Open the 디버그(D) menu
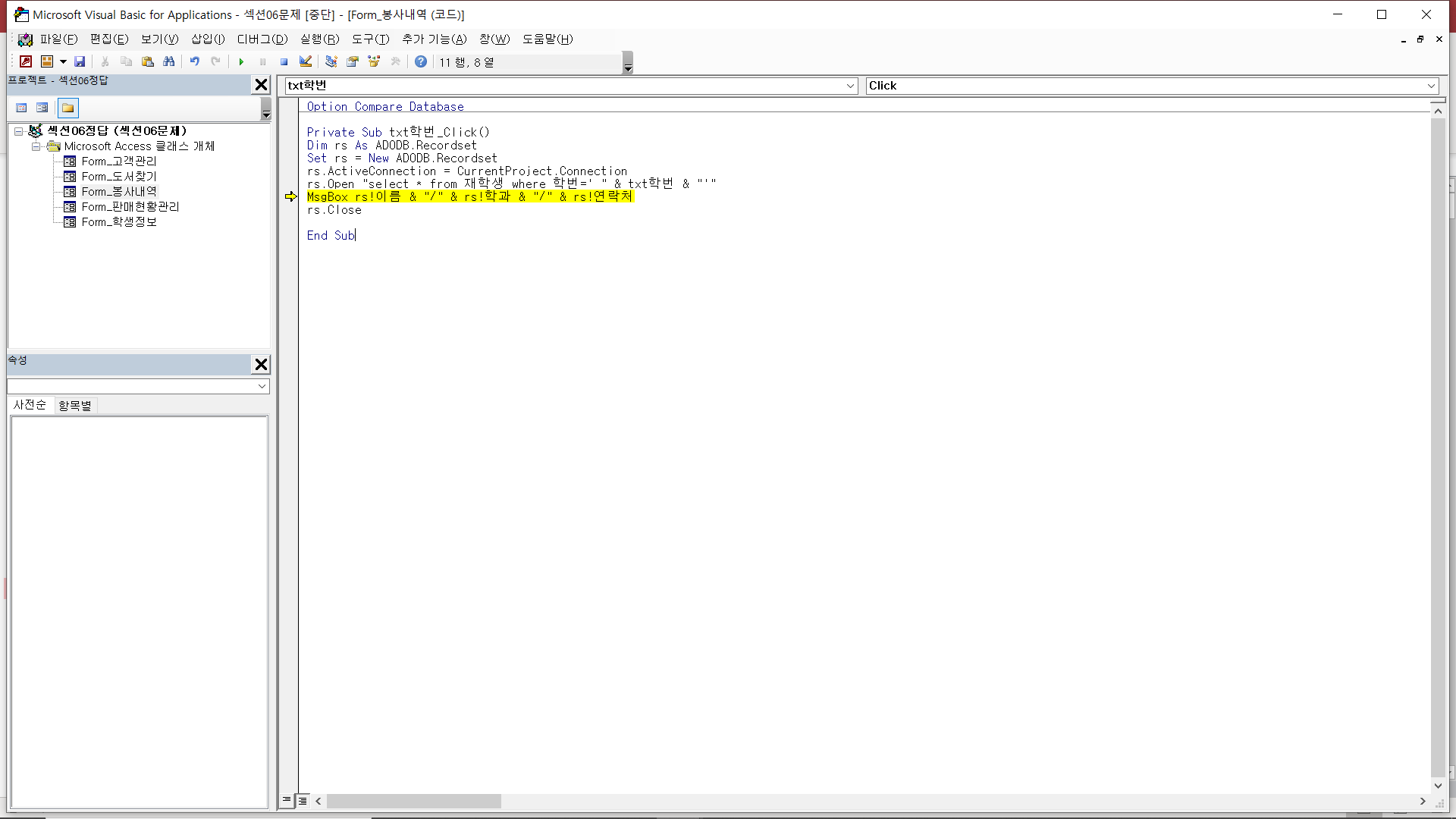 tap(262, 39)
